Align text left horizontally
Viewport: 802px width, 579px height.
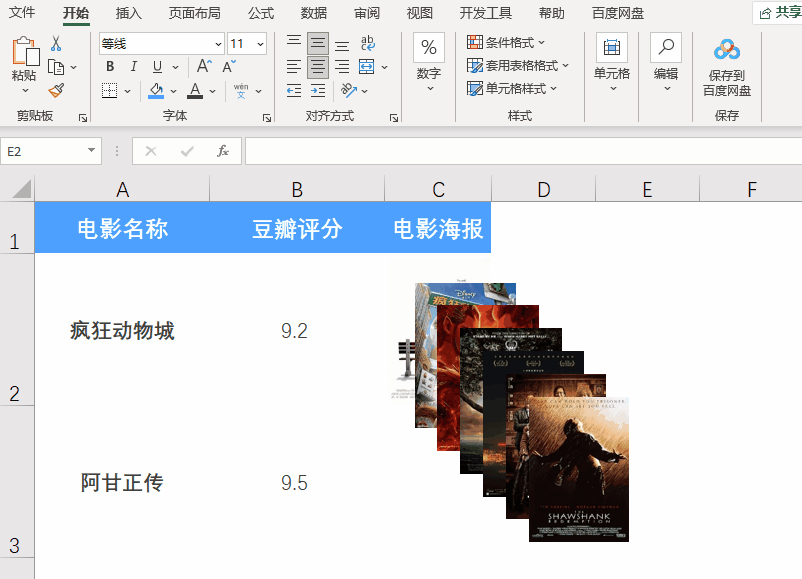pyautogui.click(x=294, y=67)
